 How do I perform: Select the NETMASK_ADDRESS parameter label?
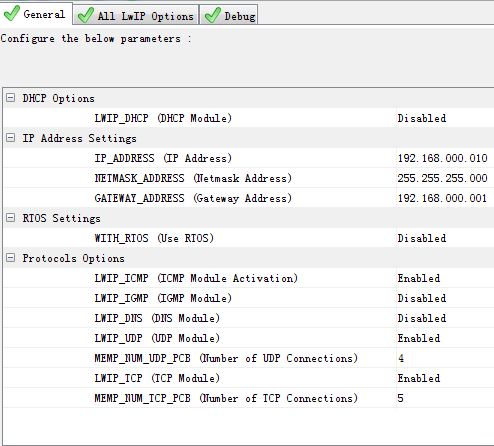[193, 178]
